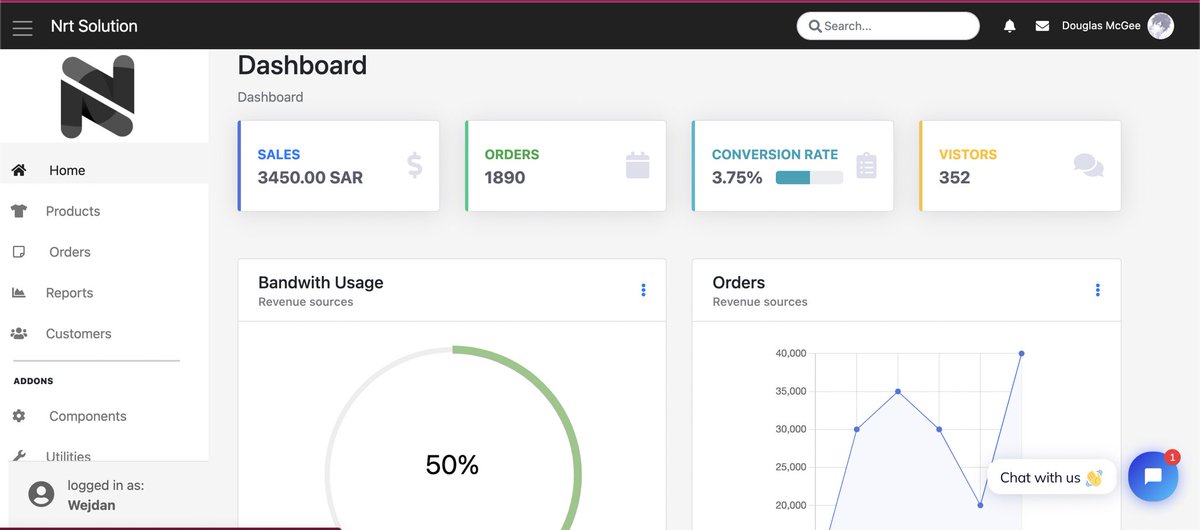Viewport: 1200px width, 530px height.
Task: Click the 3450.00 SAR sales value
Action: [310, 178]
